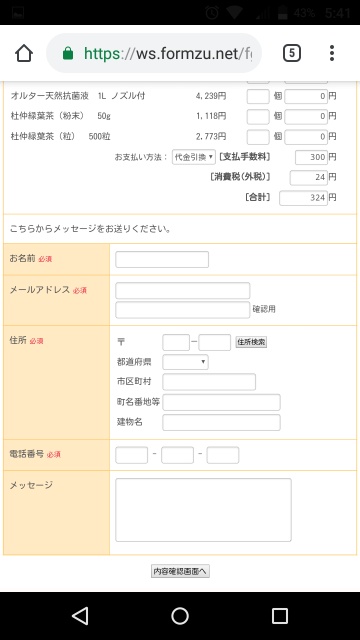The image size is (360, 640).
Task: Click the 市区町村 city input field
Action: tap(209, 382)
